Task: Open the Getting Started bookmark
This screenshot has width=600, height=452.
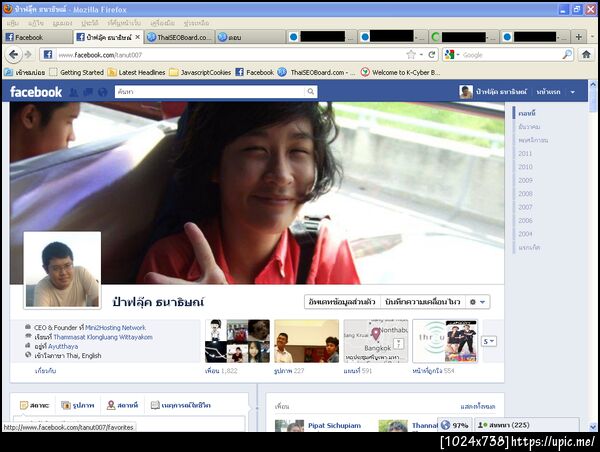Action: [77, 72]
